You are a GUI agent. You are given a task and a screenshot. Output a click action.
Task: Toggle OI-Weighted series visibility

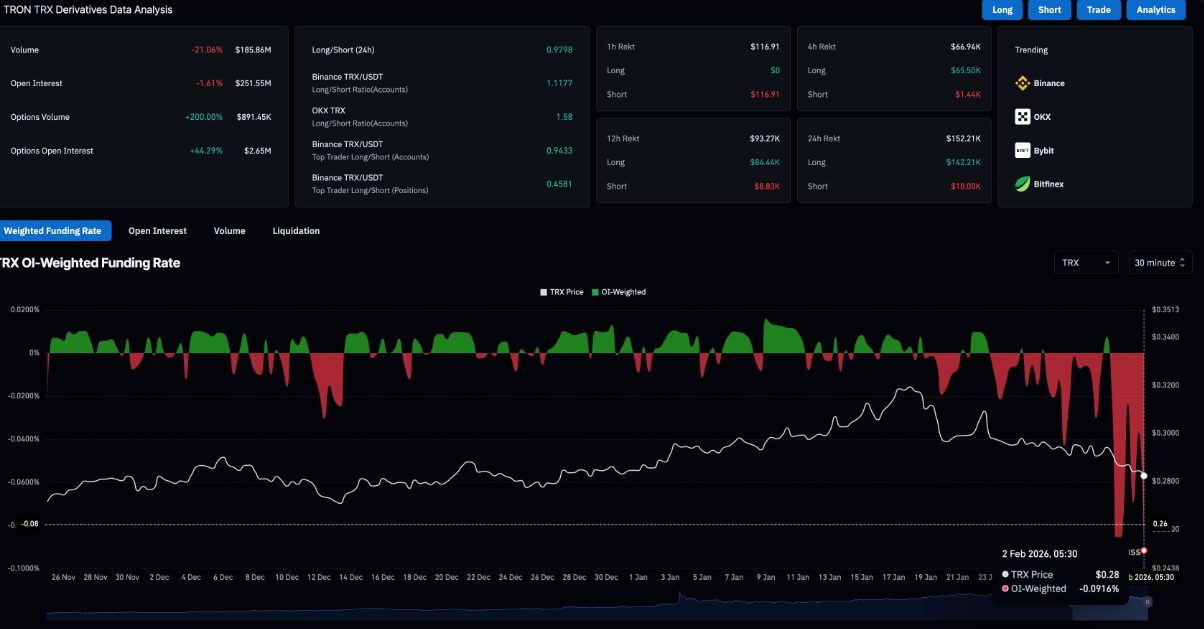[622, 291]
